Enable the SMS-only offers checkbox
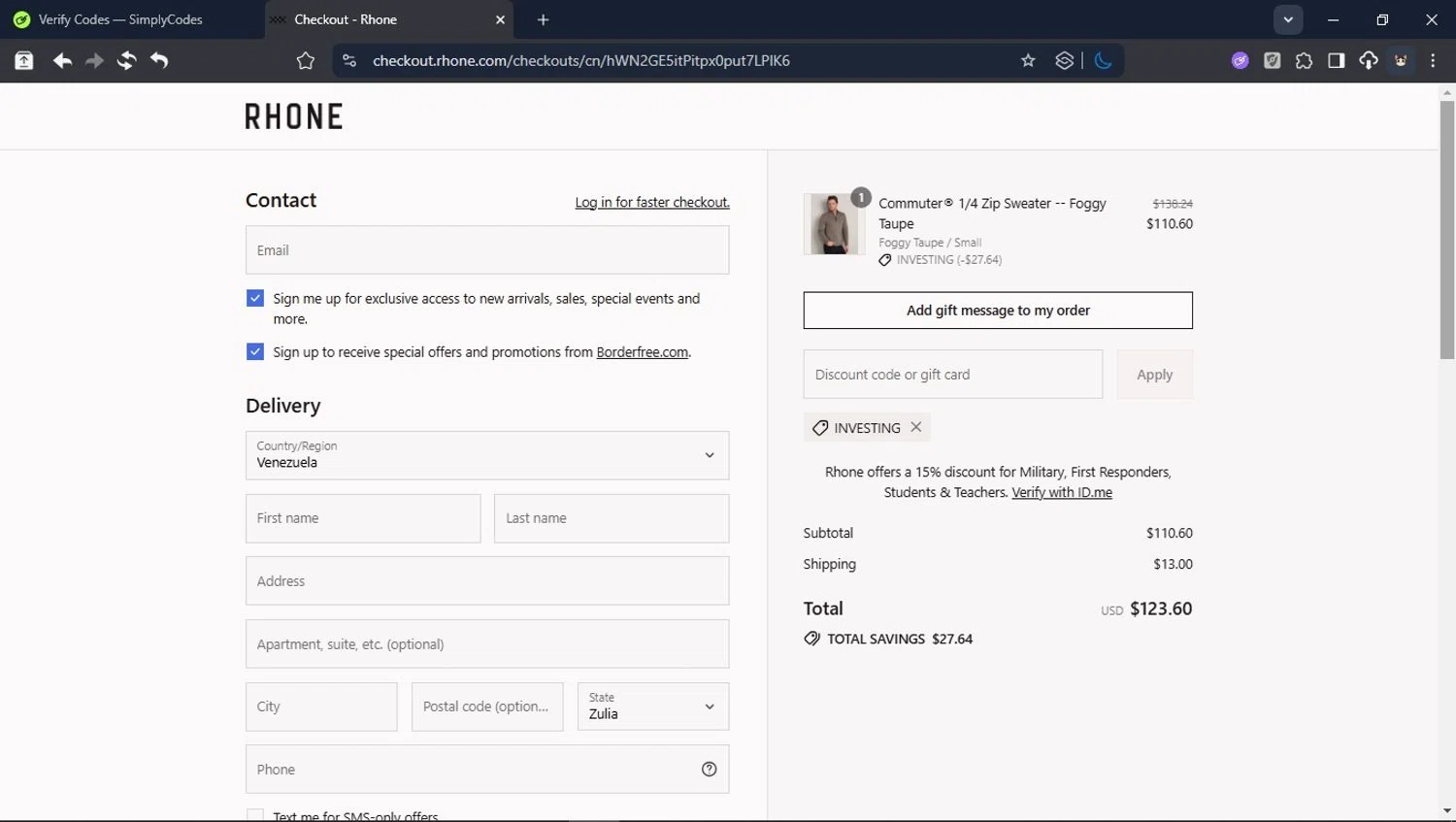The height and width of the screenshot is (822, 1456). [x=255, y=816]
